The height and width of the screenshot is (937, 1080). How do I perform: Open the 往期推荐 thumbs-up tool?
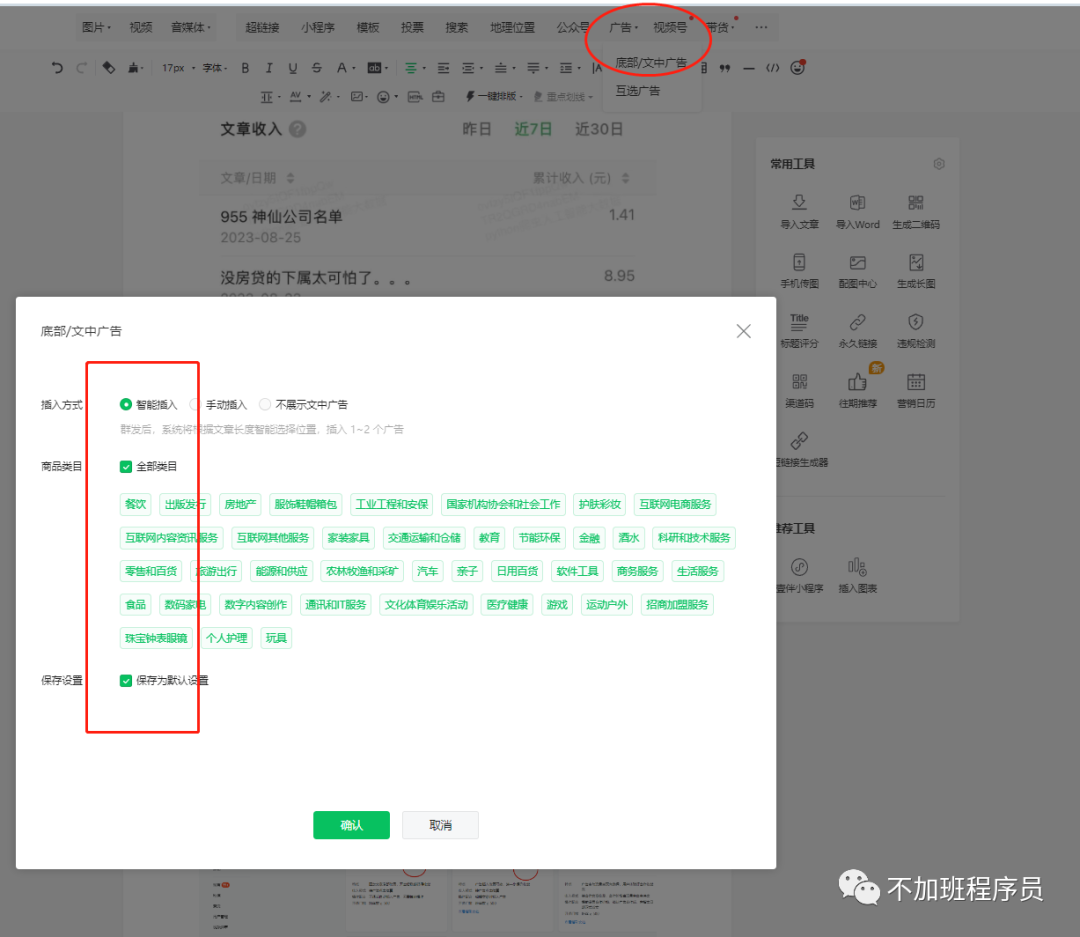858,390
